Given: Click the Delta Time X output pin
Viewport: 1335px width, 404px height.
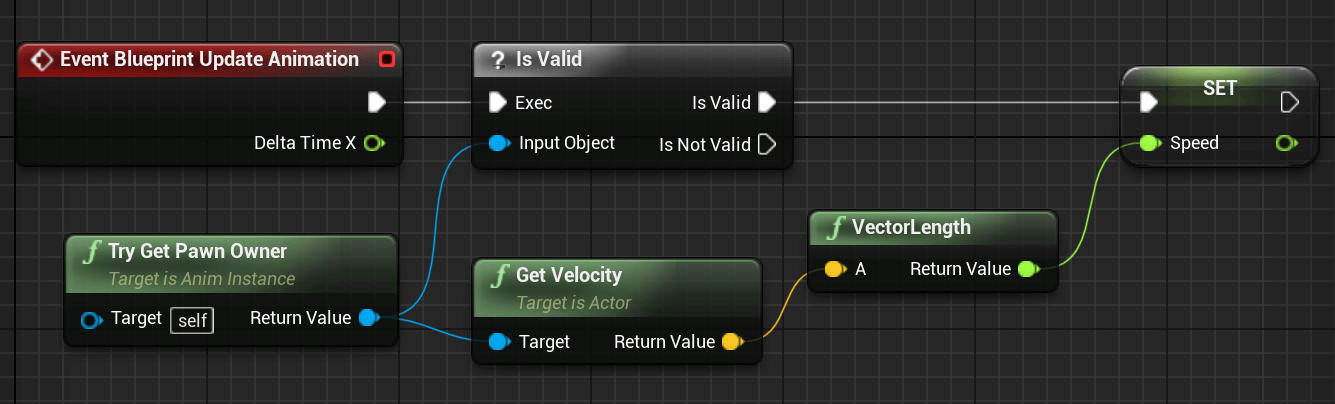Looking at the screenshot, I should click(x=374, y=143).
